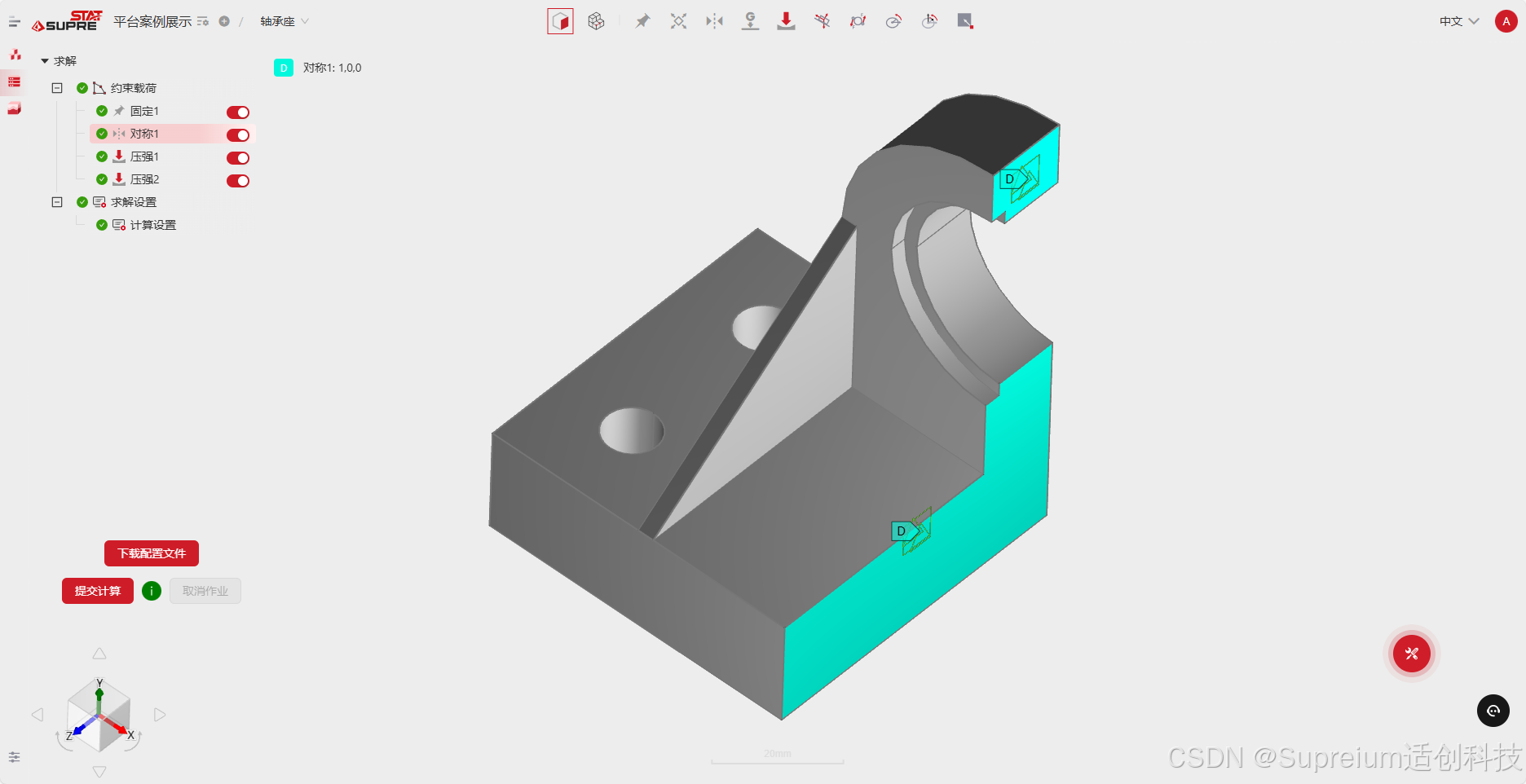The width and height of the screenshot is (1526, 784).
Task: Click the red tools floating button
Action: pos(1412,654)
